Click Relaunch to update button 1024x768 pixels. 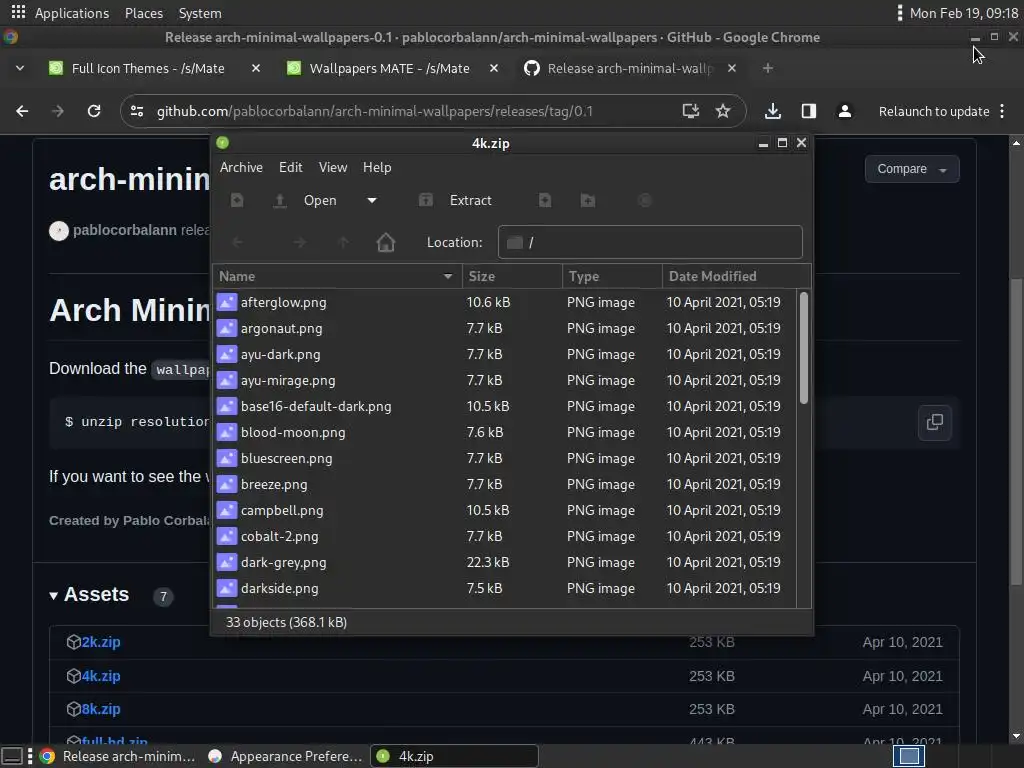point(934,112)
